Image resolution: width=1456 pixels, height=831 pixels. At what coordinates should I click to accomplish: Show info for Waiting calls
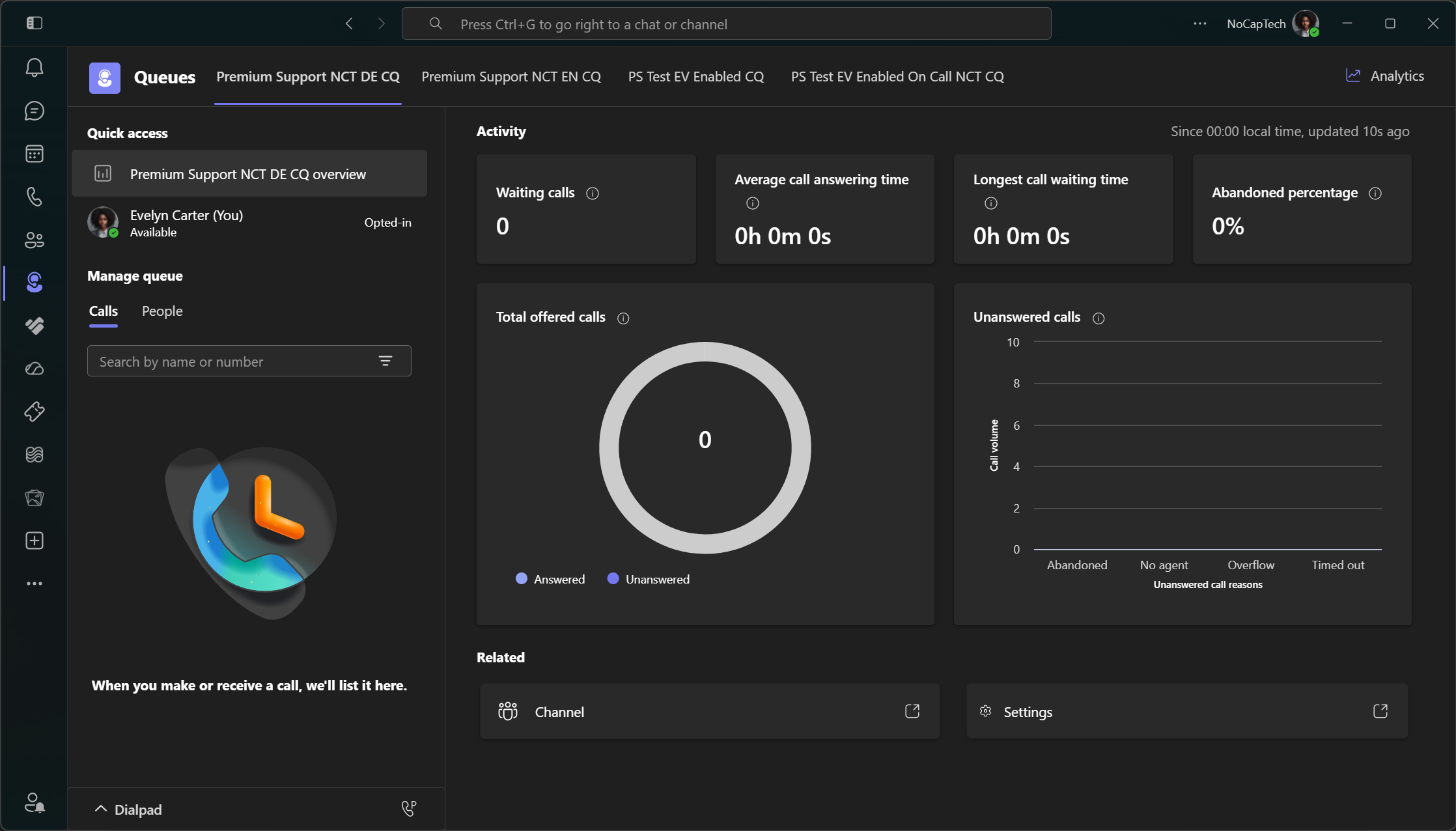(593, 193)
